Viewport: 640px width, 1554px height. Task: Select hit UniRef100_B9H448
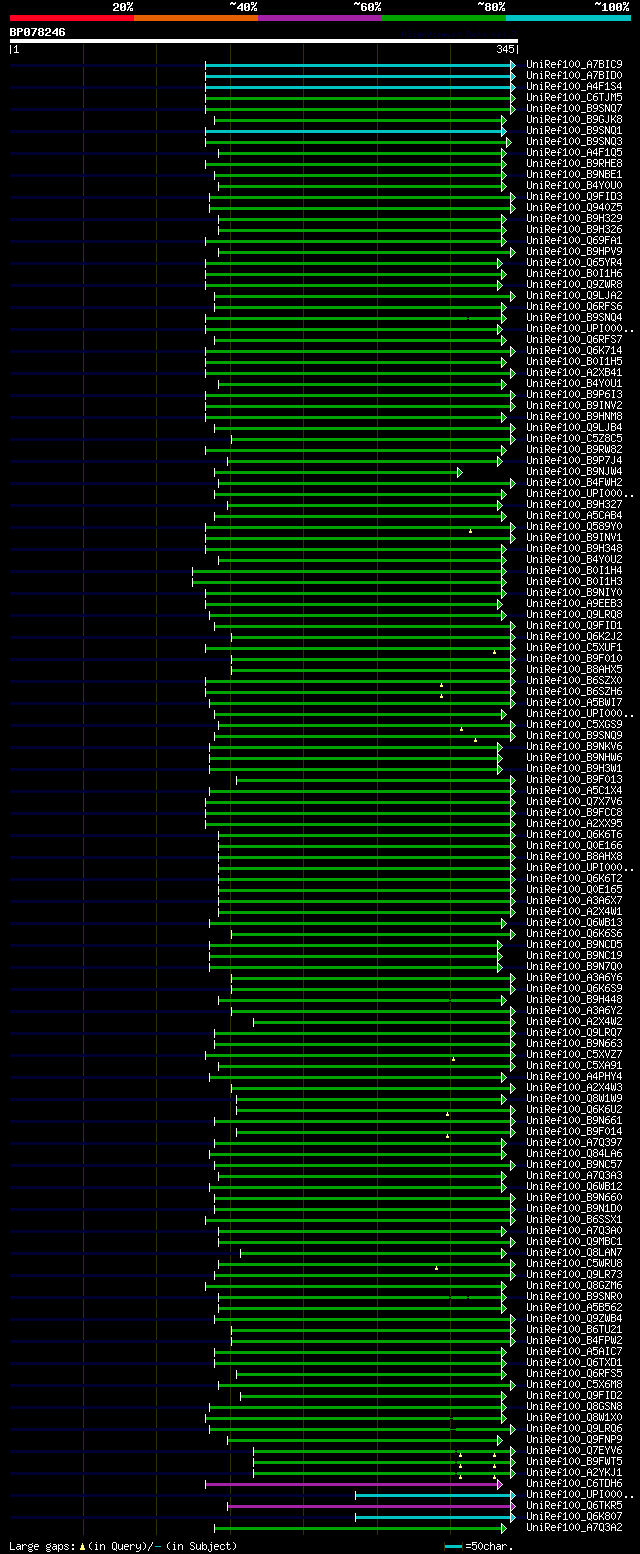(x=574, y=1000)
